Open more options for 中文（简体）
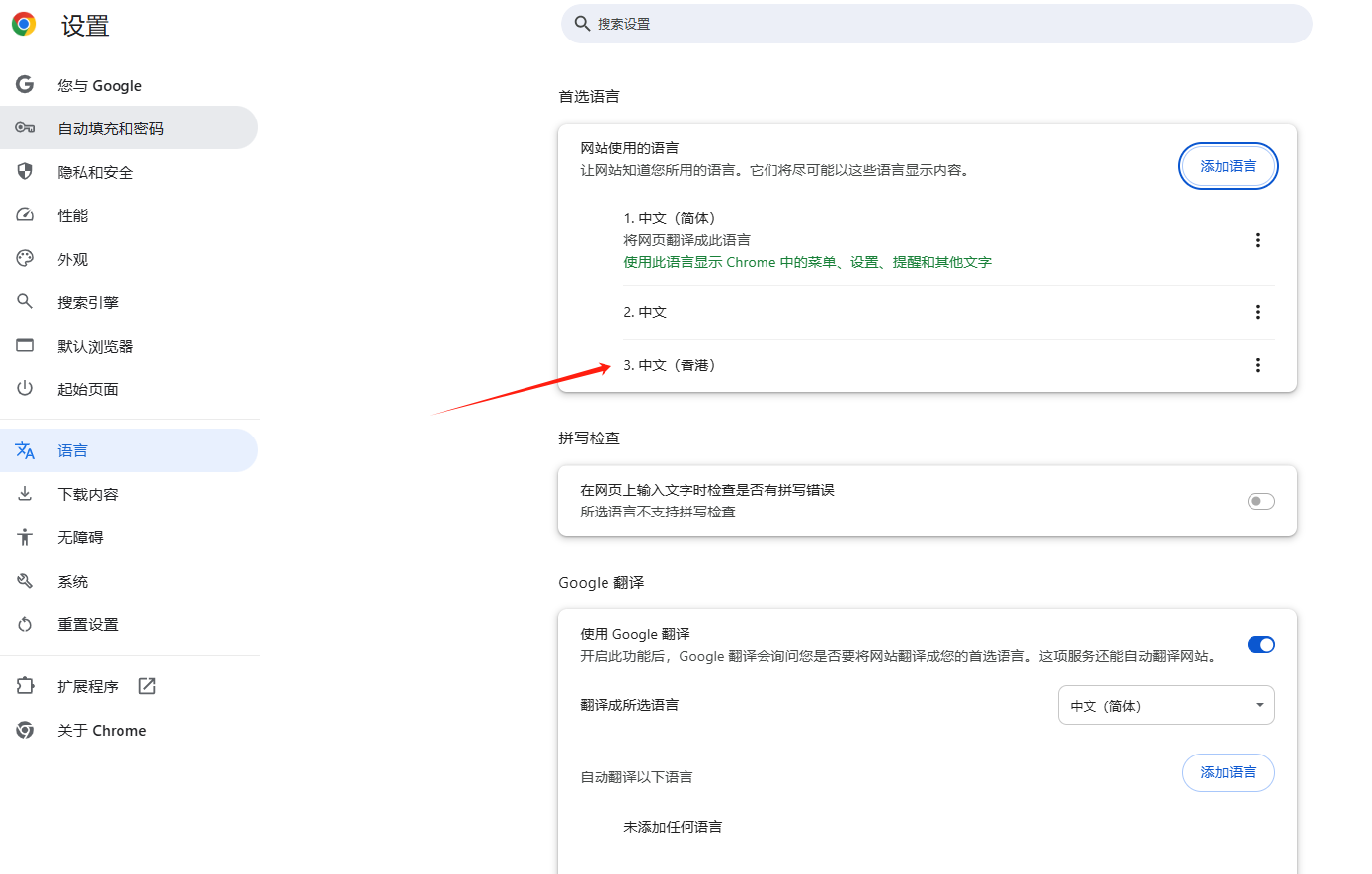Image resolution: width=1372 pixels, height=874 pixels. 1257,240
